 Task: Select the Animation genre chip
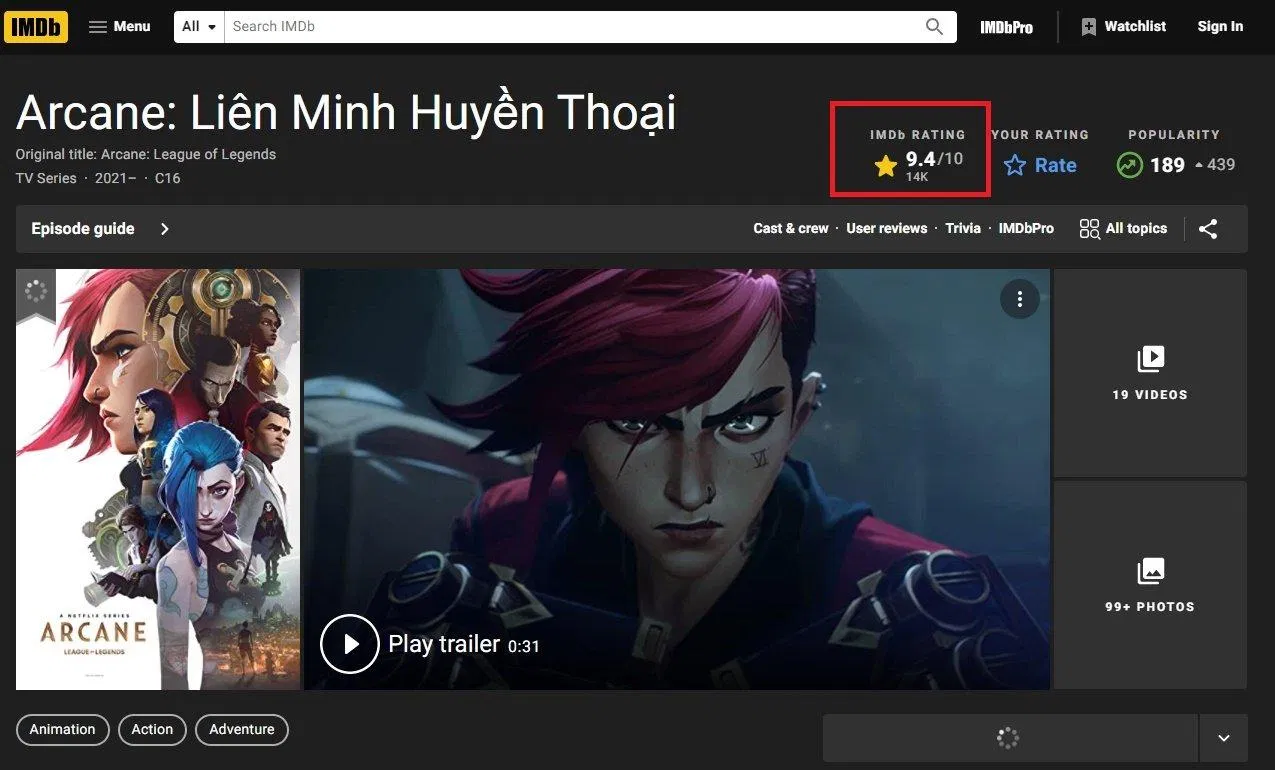[x=62, y=729]
